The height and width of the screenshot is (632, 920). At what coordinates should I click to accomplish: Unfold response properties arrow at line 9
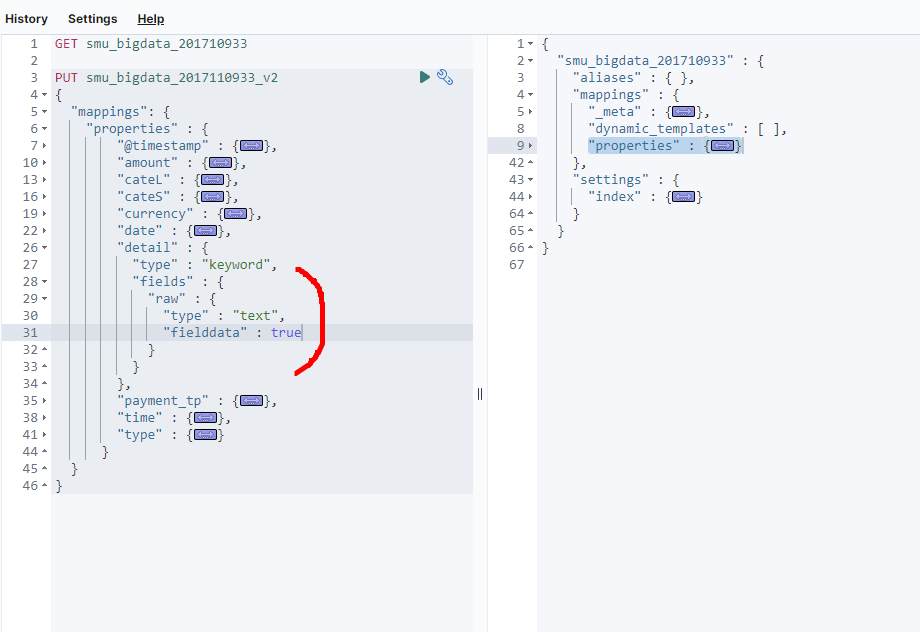530,146
